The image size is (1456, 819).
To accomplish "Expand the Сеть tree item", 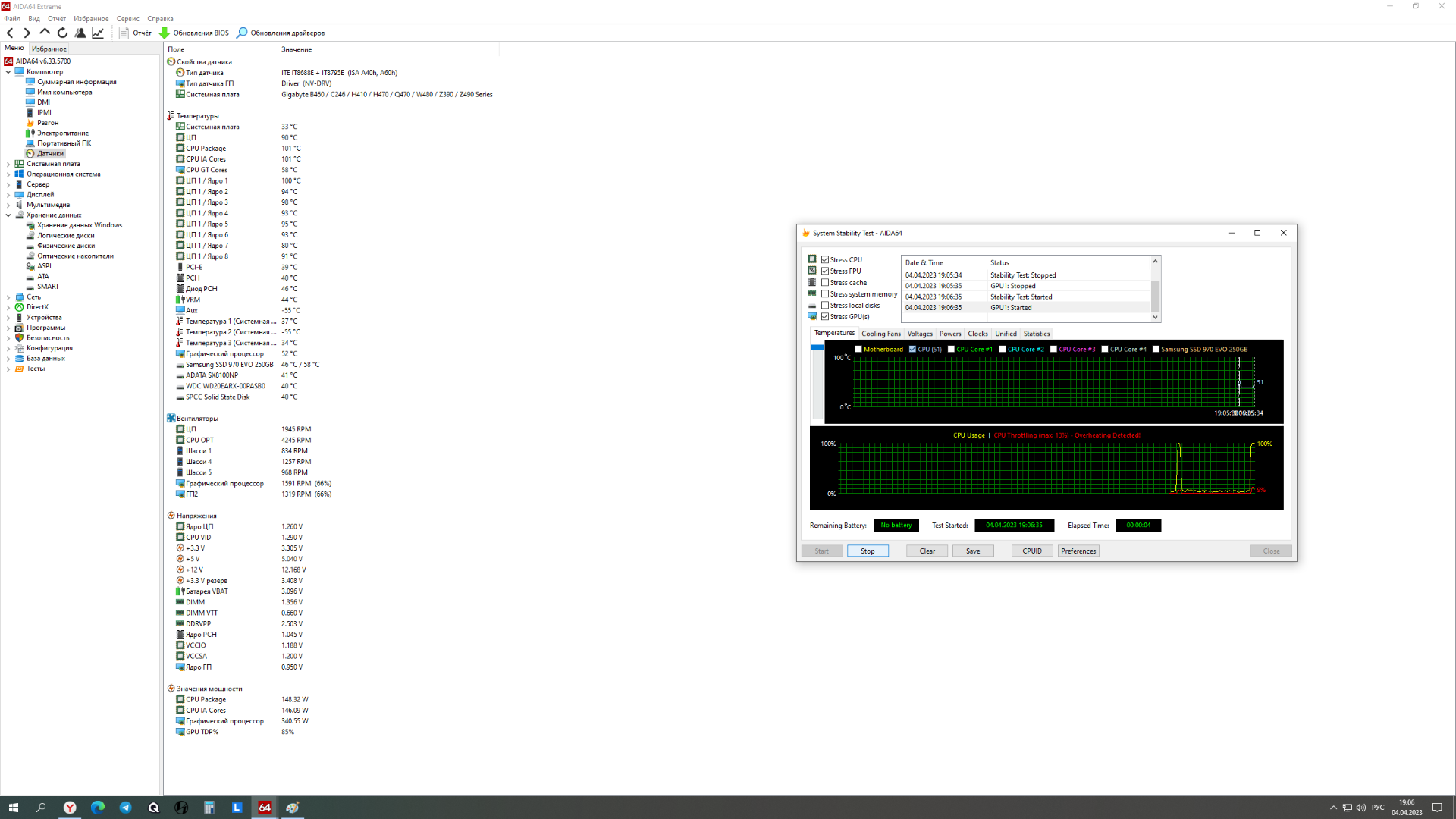I will pyautogui.click(x=8, y=296).
